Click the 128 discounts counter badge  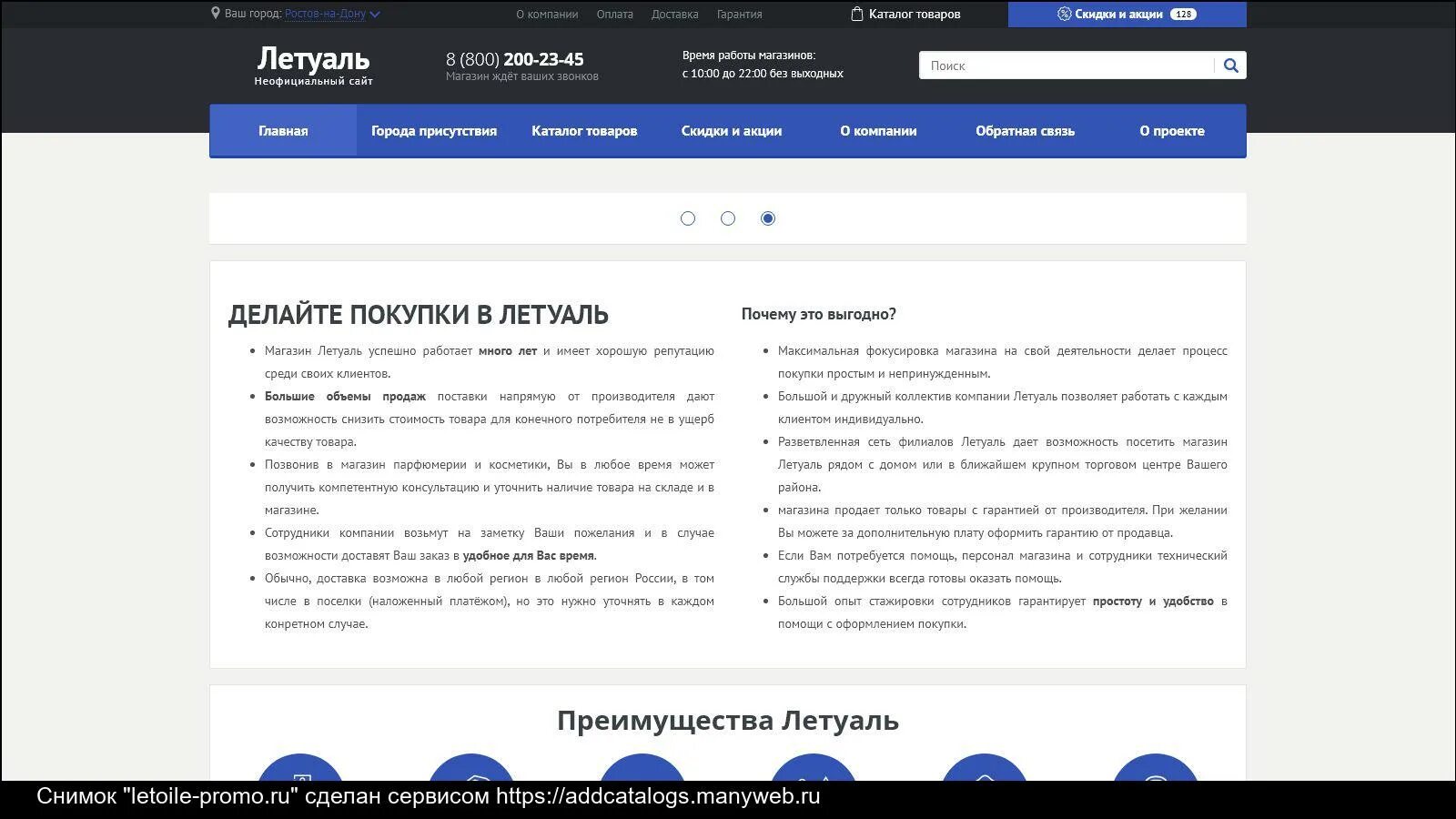[1183, 15]
